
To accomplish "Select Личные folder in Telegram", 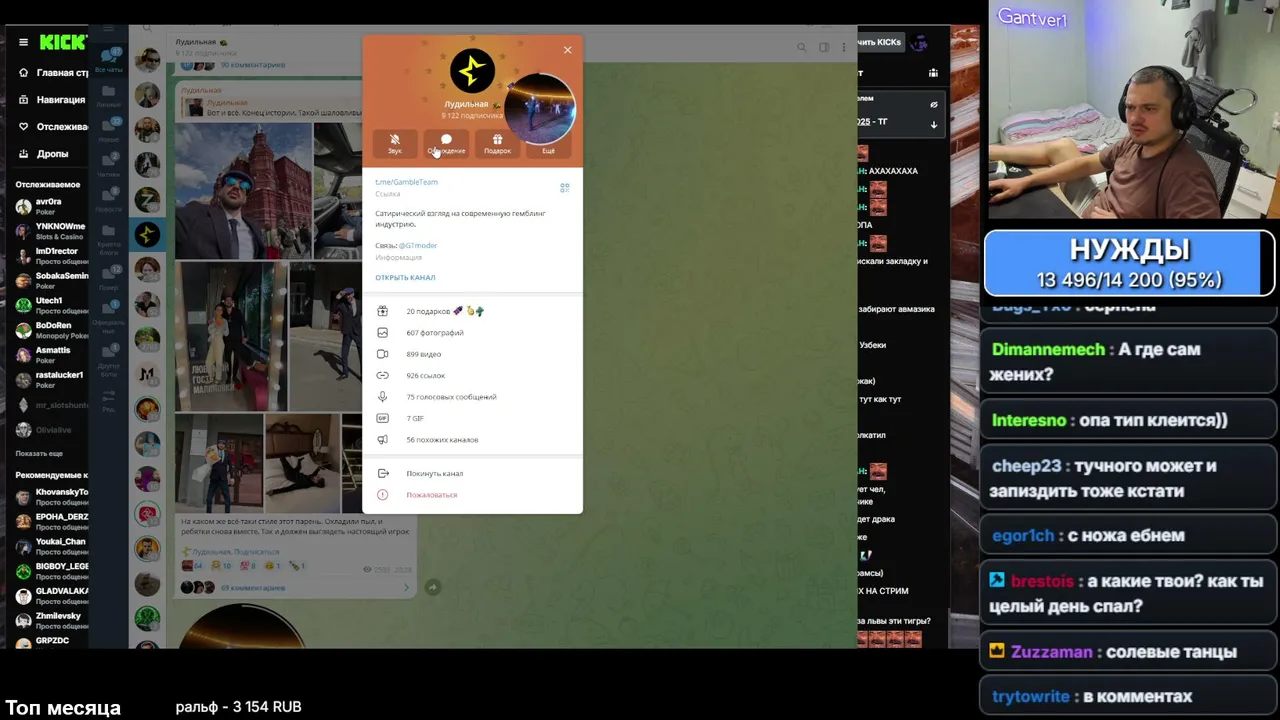I will (x=109, y=95).
